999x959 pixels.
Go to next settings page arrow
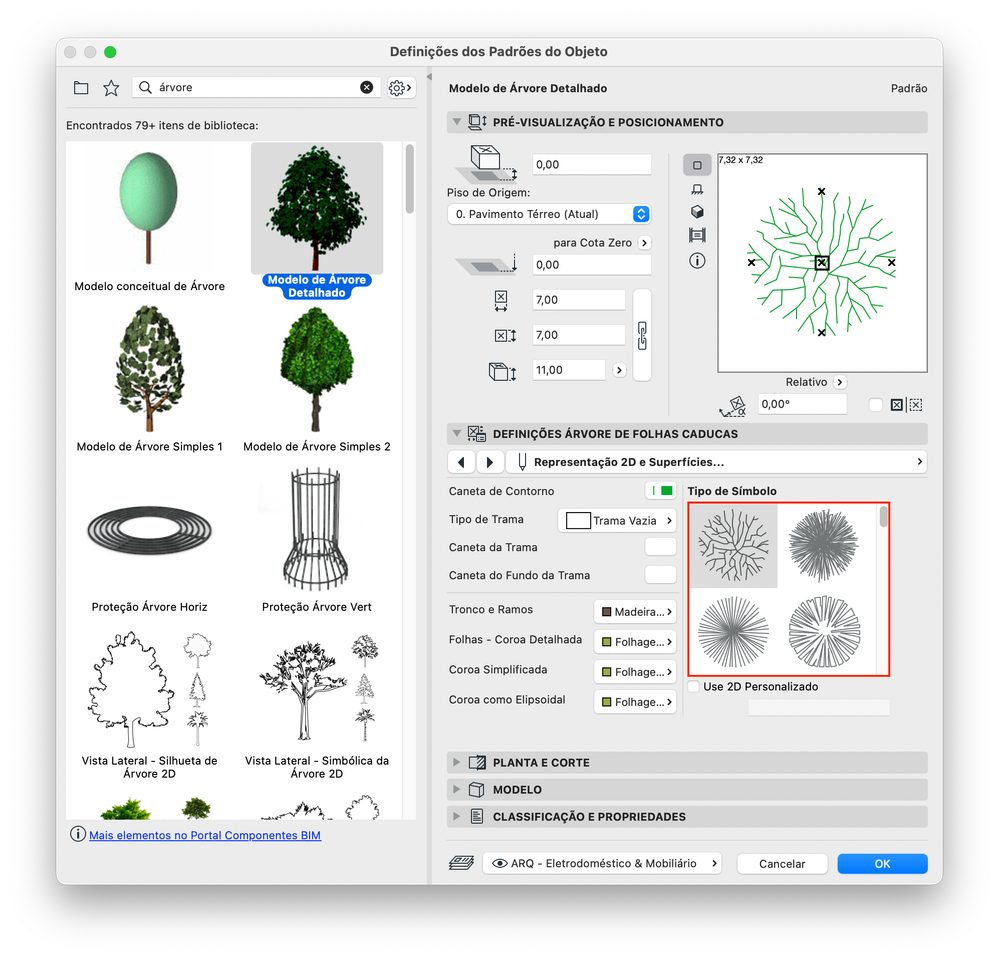click(x=489, y=462)
